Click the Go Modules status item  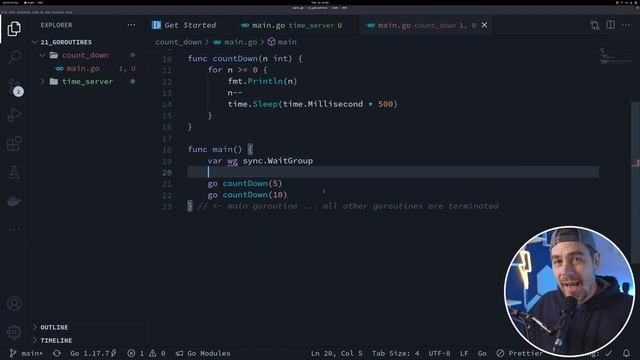[x=203, y=353]
